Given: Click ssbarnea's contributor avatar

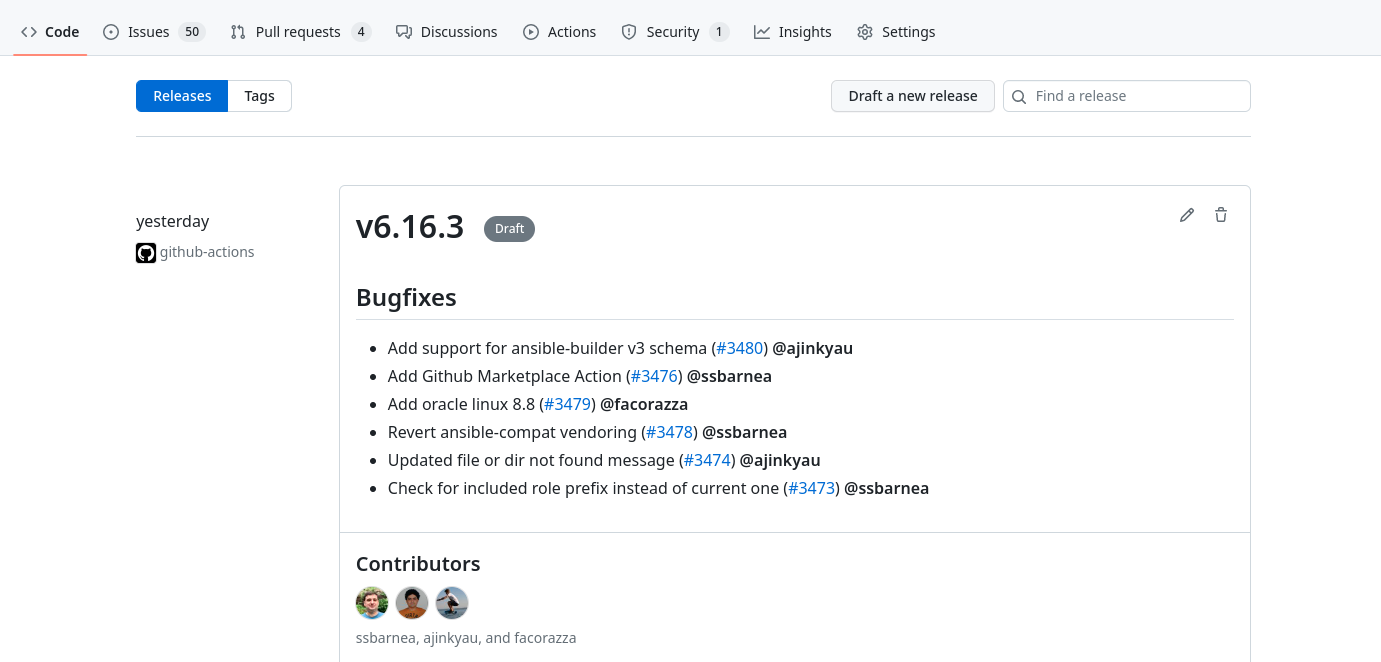Looking at the screenshot, I should click(372, 603).
